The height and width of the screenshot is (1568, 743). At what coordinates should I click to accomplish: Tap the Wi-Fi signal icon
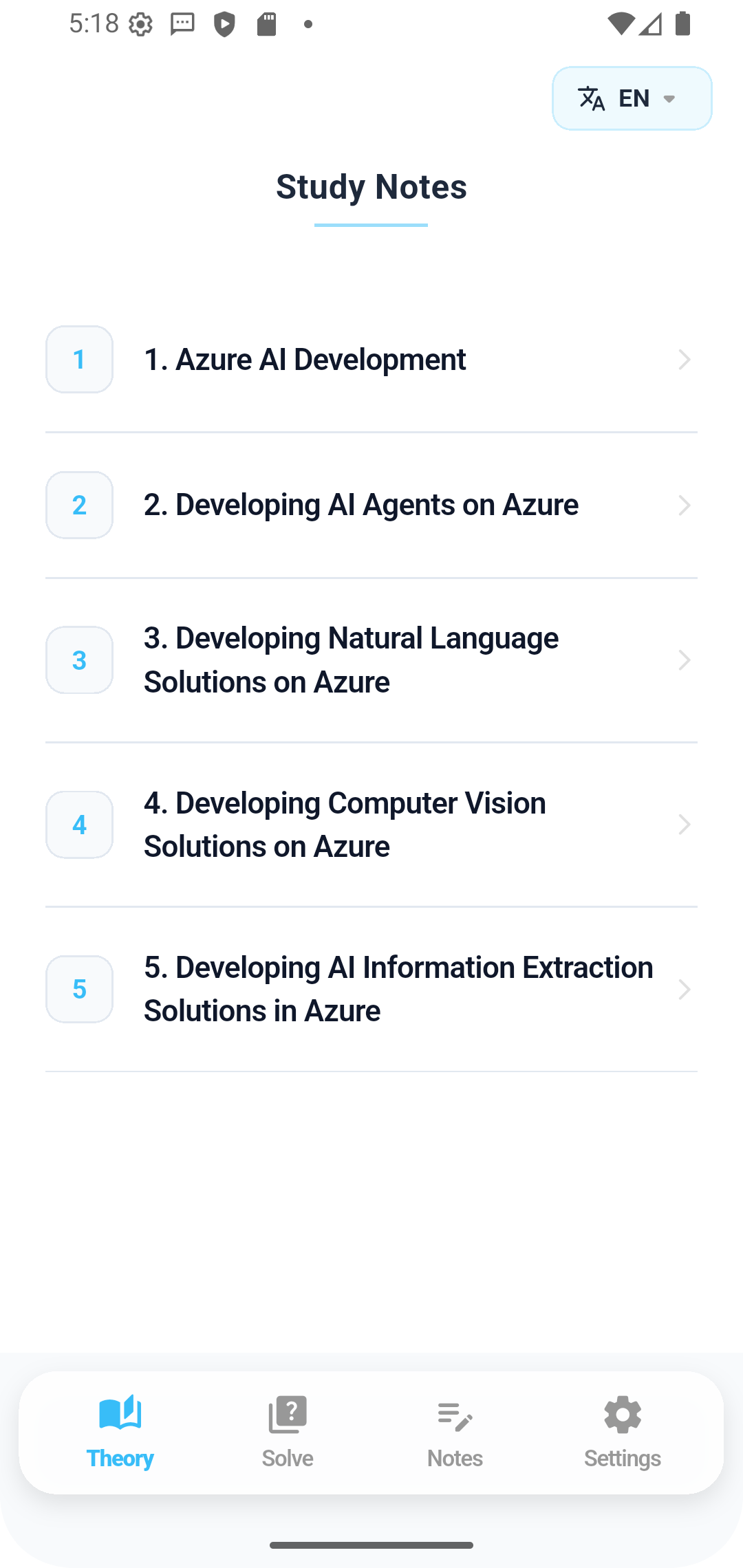point(621,24)
